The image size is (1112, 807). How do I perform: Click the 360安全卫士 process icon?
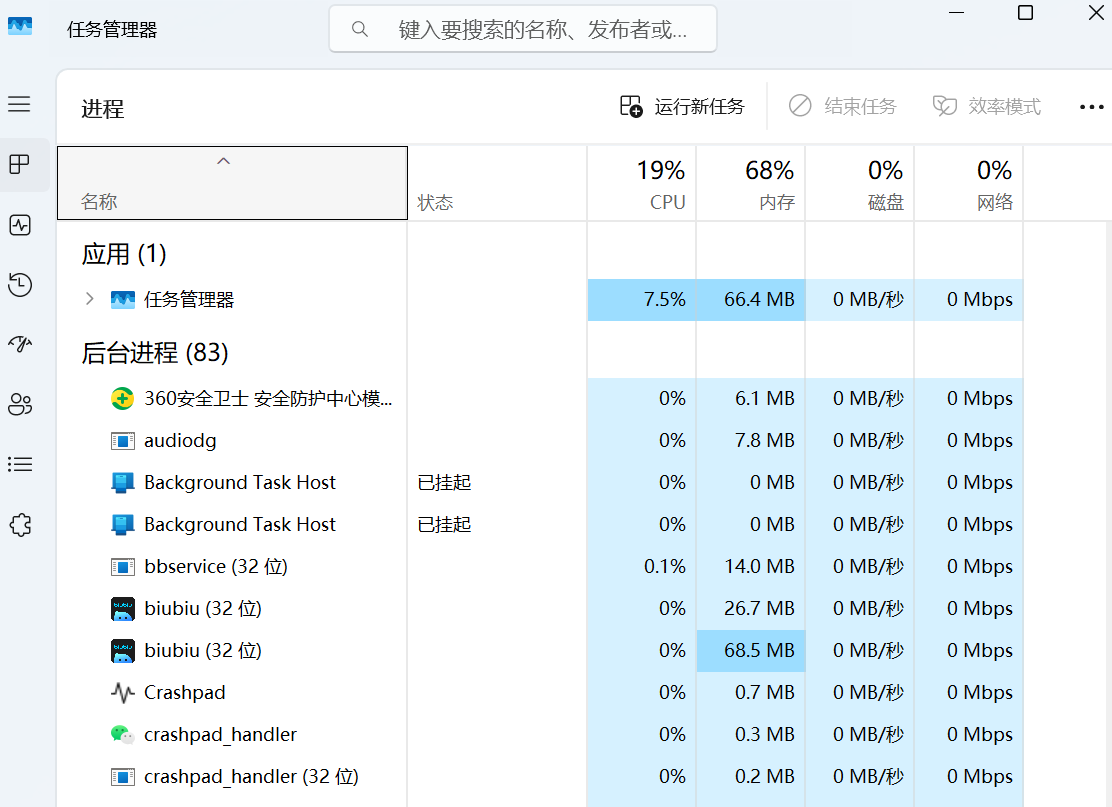[x=122, y=399]
